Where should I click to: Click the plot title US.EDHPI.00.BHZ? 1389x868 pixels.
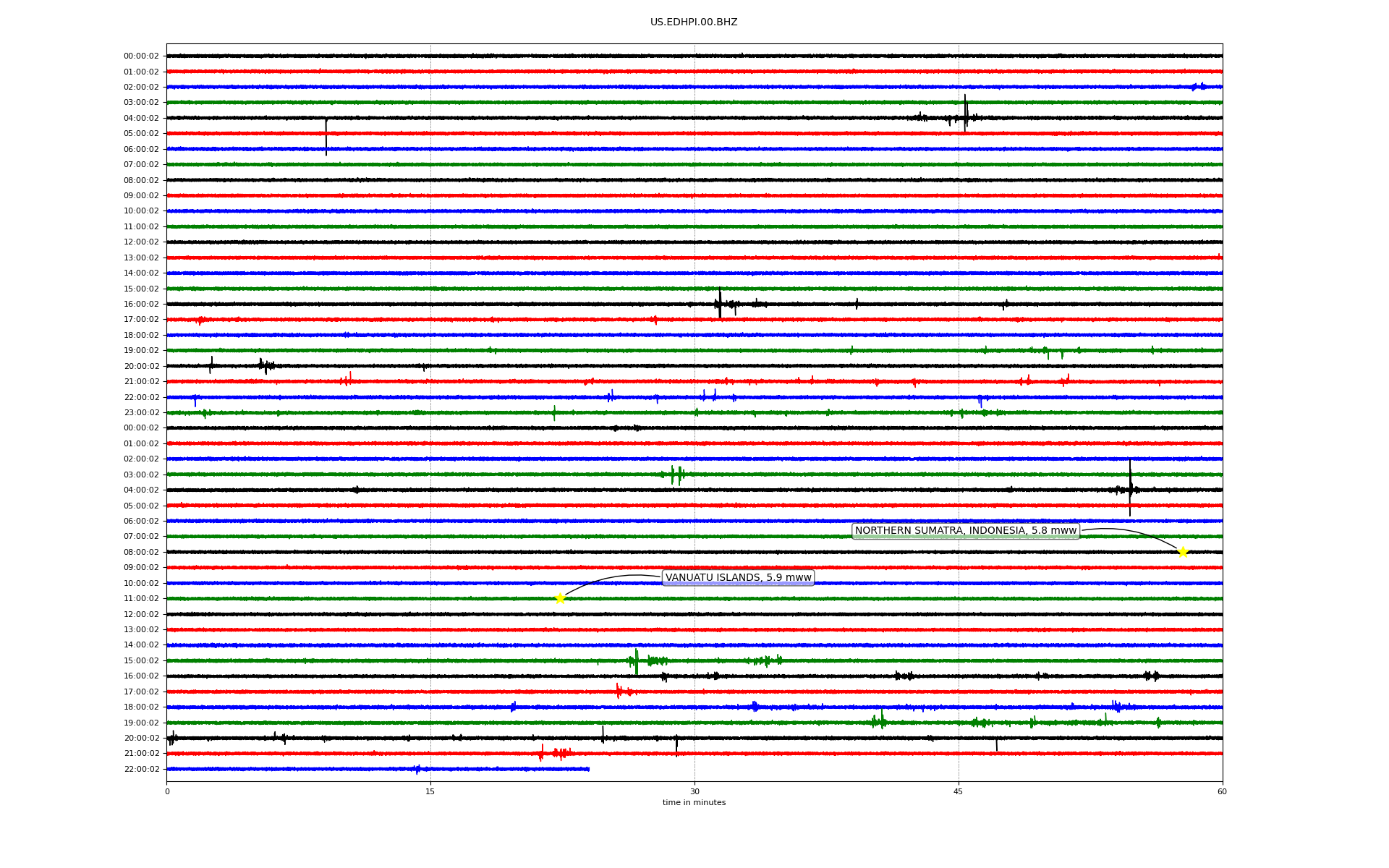pyautogui.click(x=694, y=22)
